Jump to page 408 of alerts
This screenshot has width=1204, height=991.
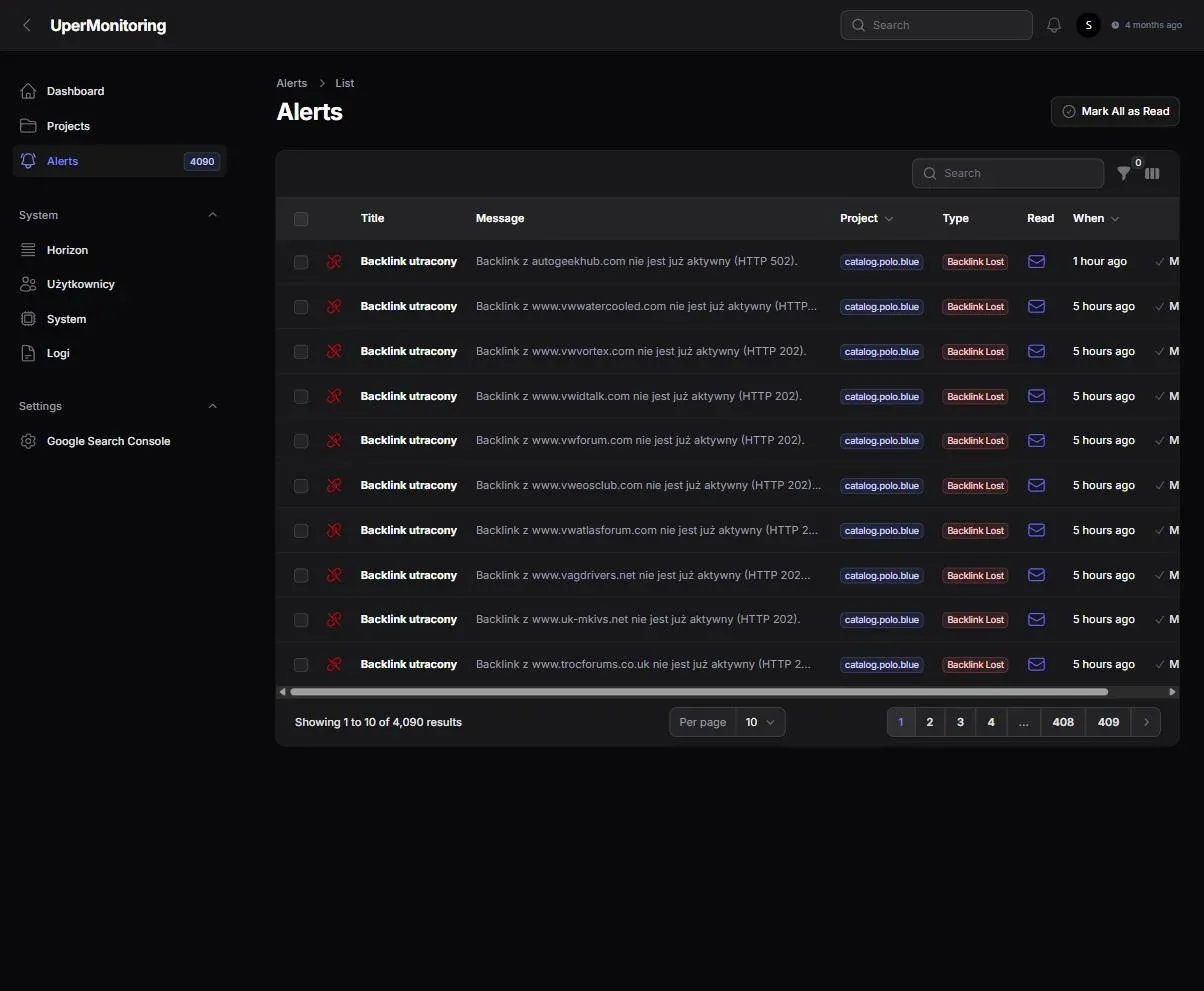pos(1063,722)
